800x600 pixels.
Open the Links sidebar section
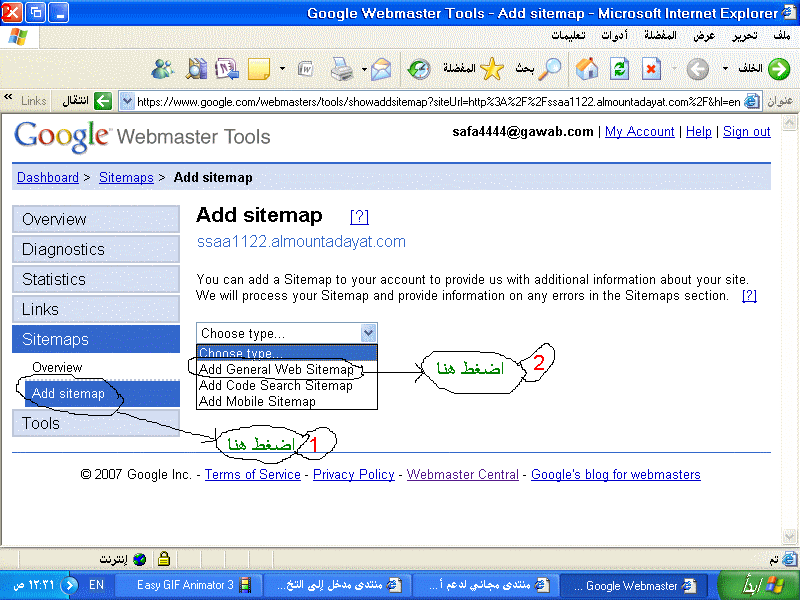(96, 309)
